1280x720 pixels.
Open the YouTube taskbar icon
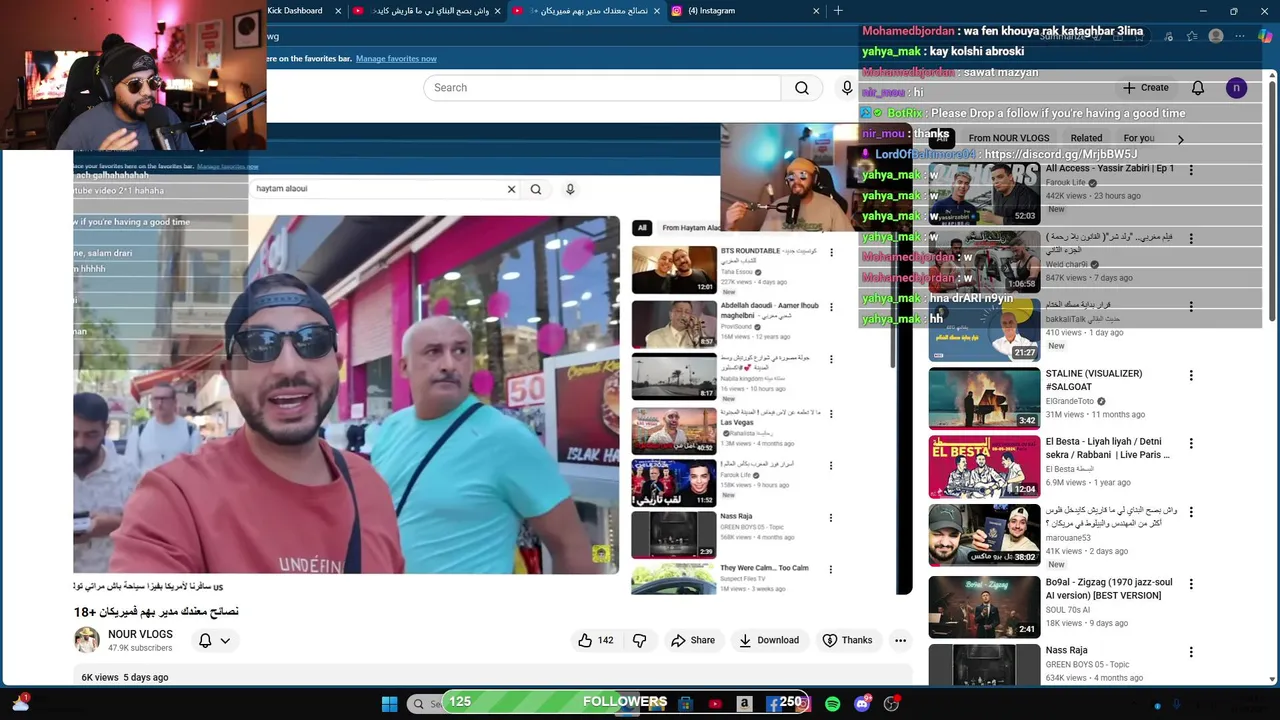[715, 704]
